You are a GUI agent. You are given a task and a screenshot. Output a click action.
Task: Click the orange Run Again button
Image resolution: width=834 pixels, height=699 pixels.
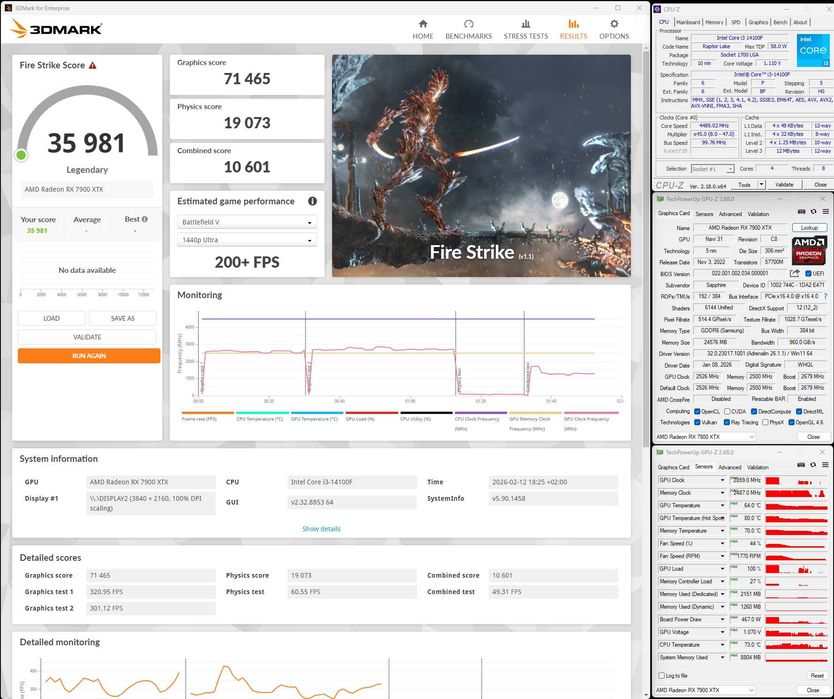(88, 355)
